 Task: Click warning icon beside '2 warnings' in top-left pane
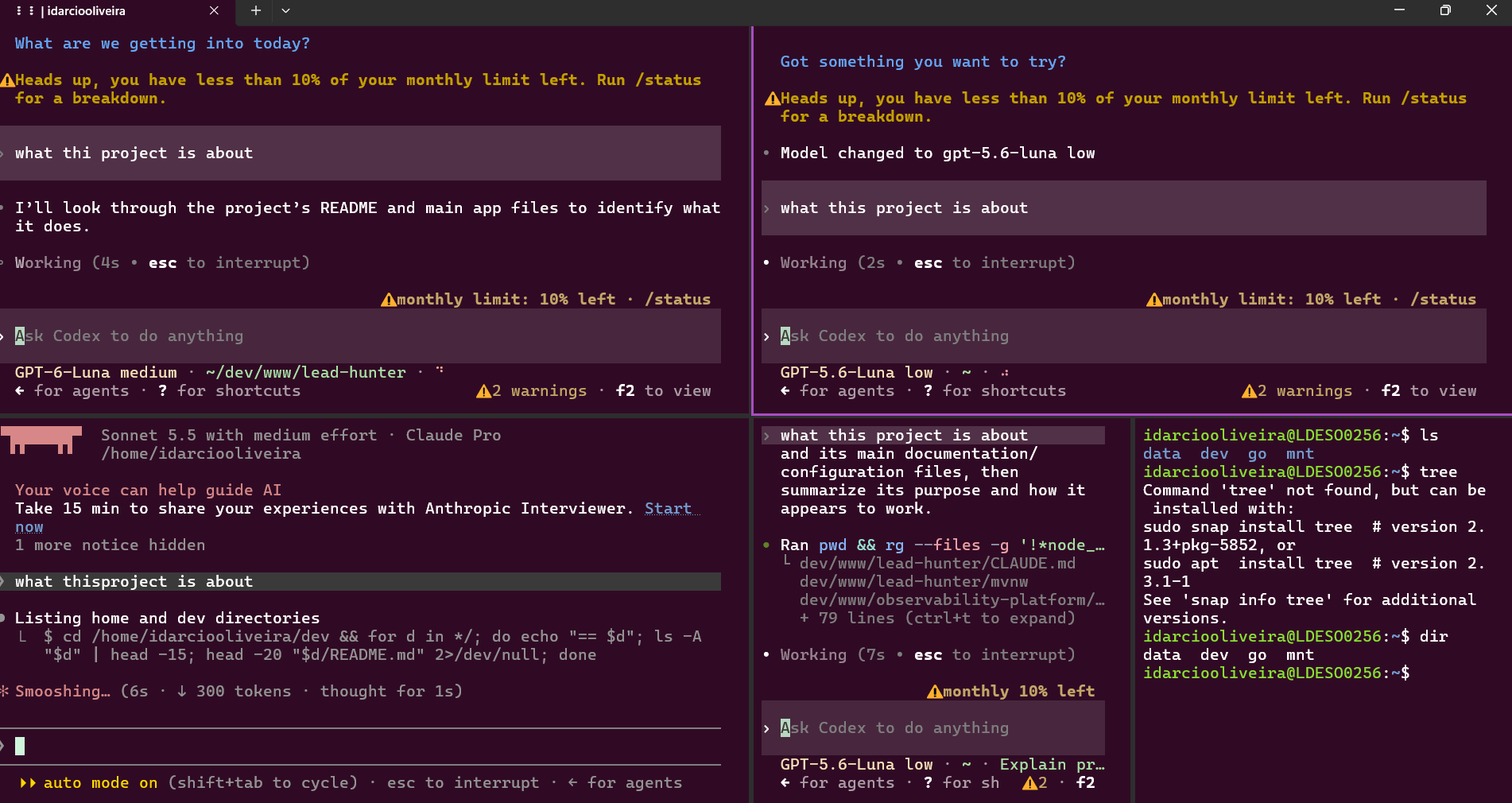483,391
